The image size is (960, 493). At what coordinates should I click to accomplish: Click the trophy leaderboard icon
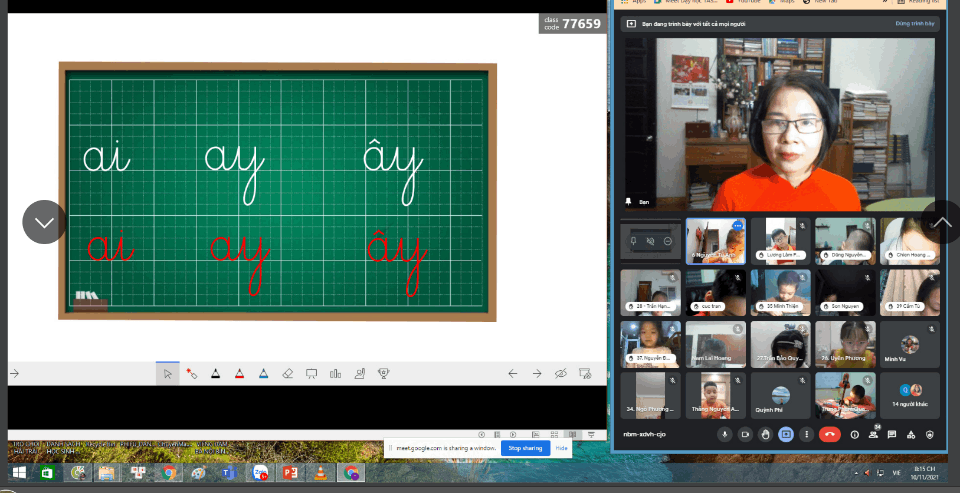click(x=383, y=374)
